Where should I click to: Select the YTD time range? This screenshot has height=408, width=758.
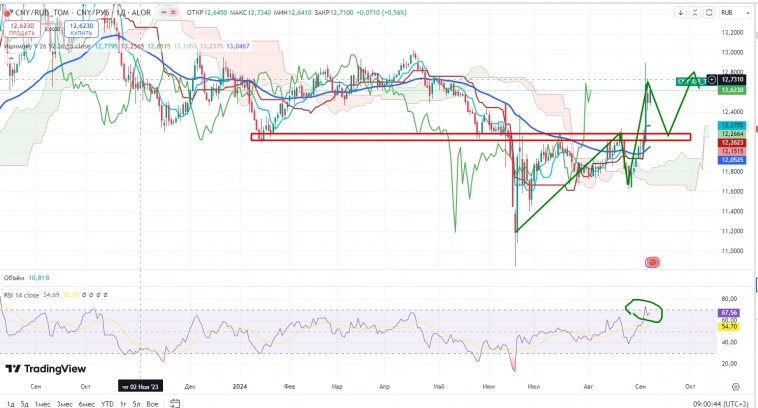click(x=107, y=403)
